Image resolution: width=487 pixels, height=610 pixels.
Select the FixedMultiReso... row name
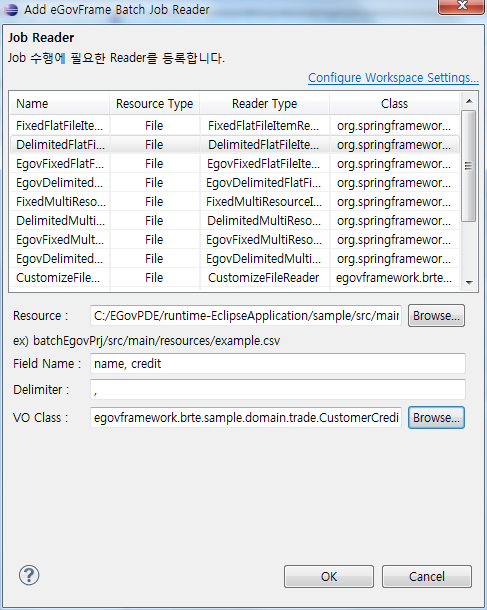[61, 202]
